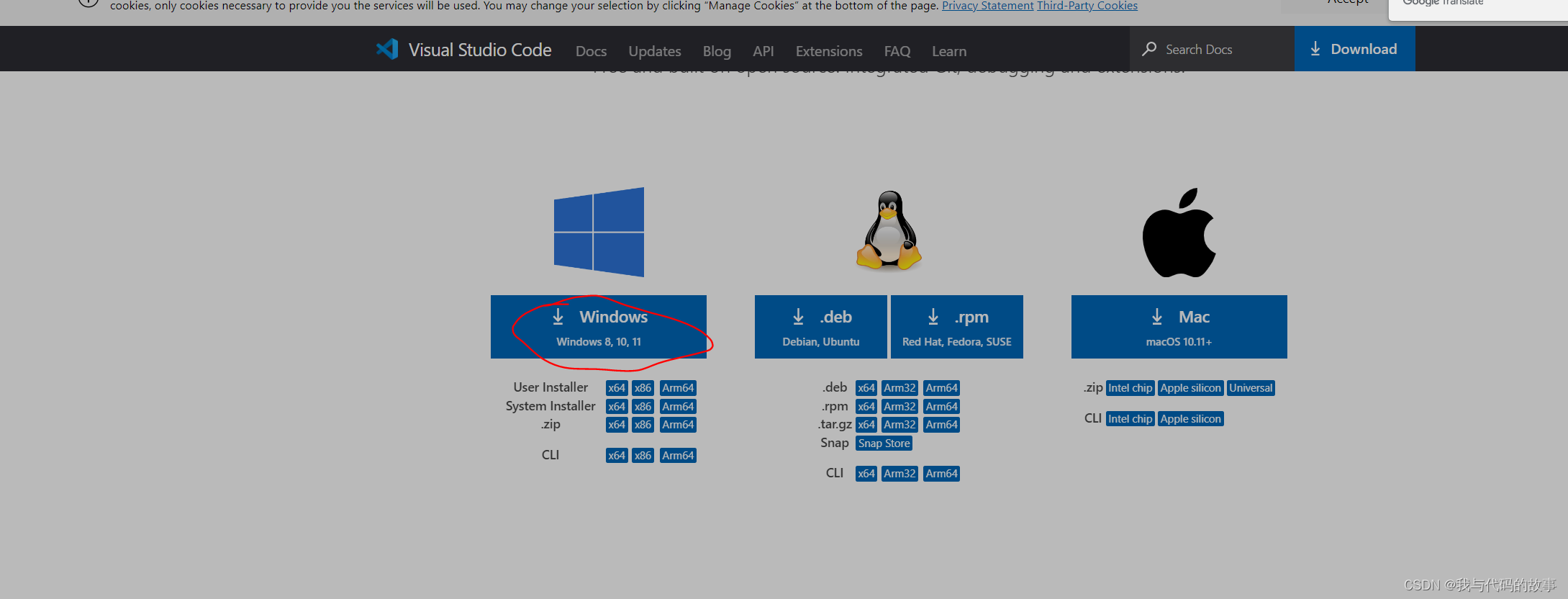The width and height of the screenshot is (1568, 599).
Task: Select x64 for Windows CLI
Action: coord(617,456)
